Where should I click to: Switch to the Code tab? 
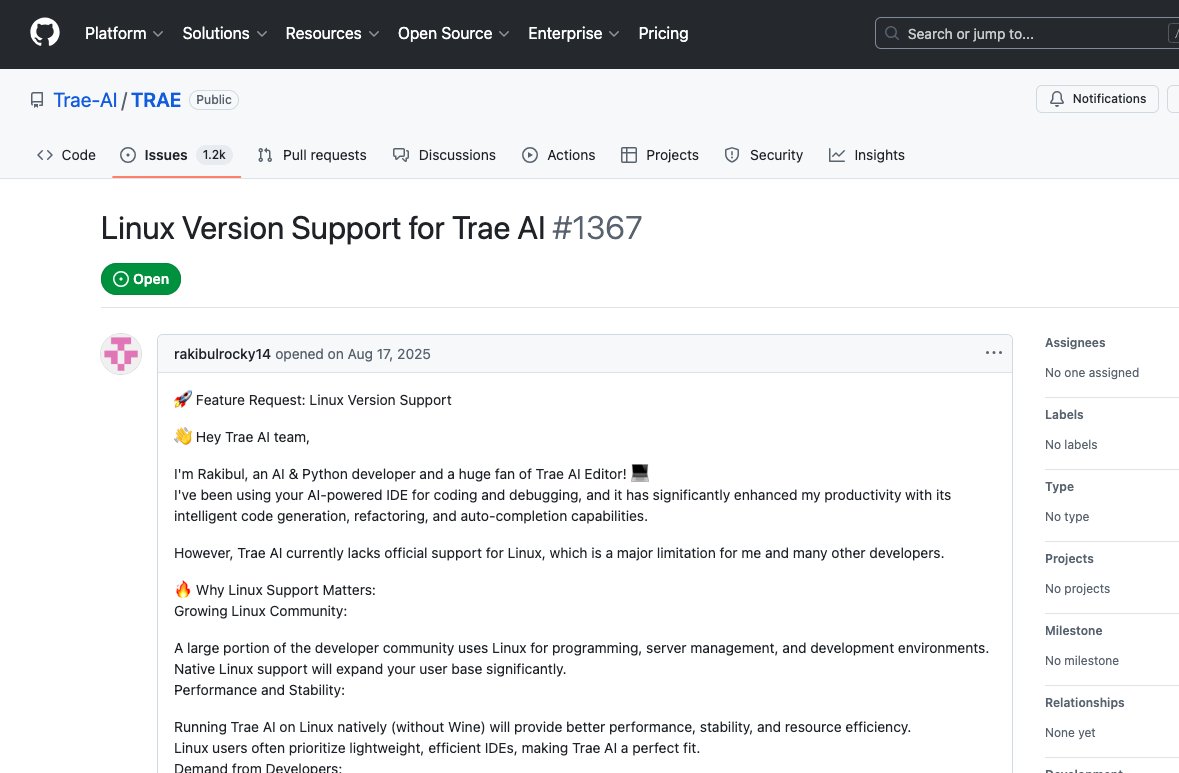pos(66,155)
